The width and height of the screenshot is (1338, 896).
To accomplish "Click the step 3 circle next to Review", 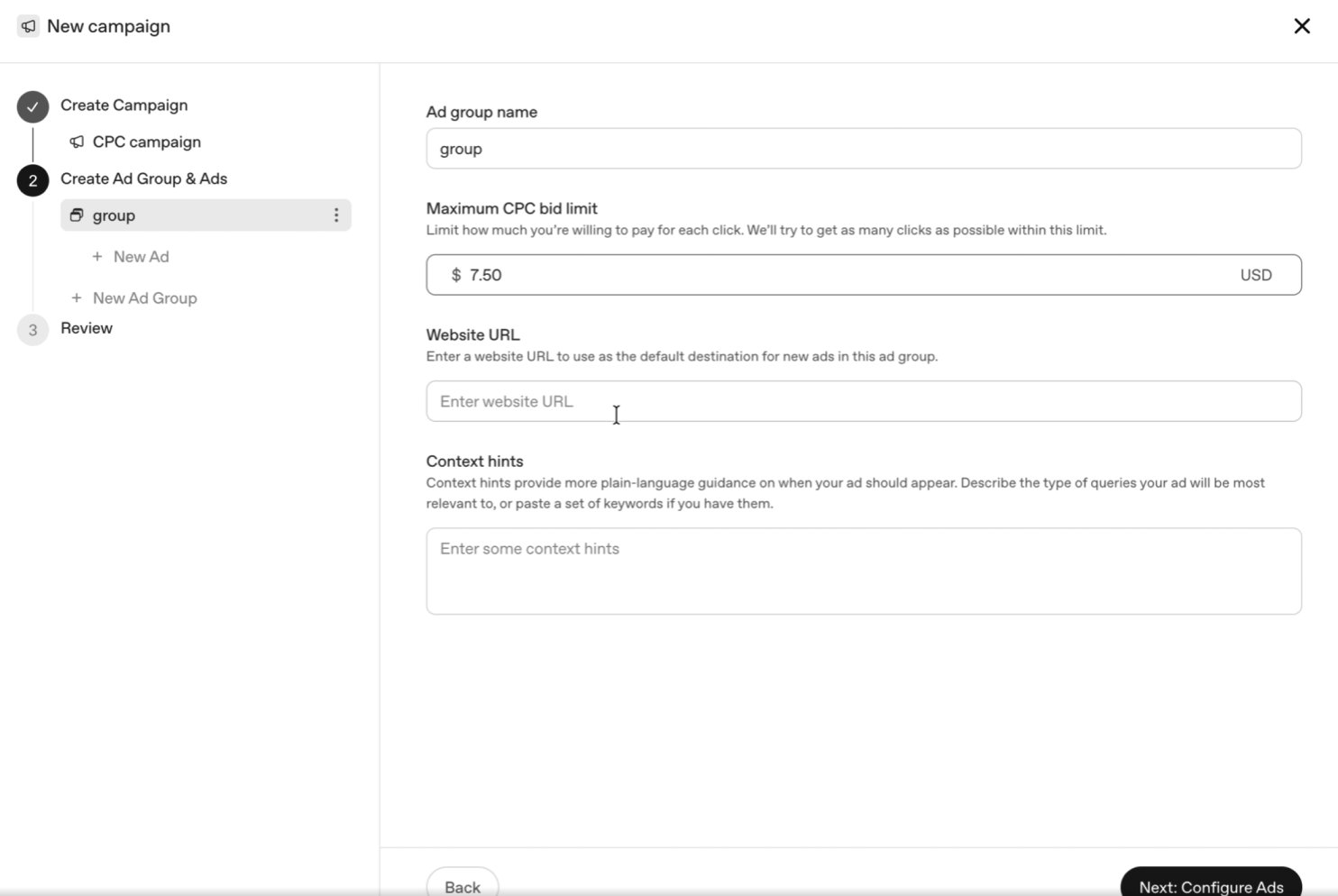I will pos(32,329).
